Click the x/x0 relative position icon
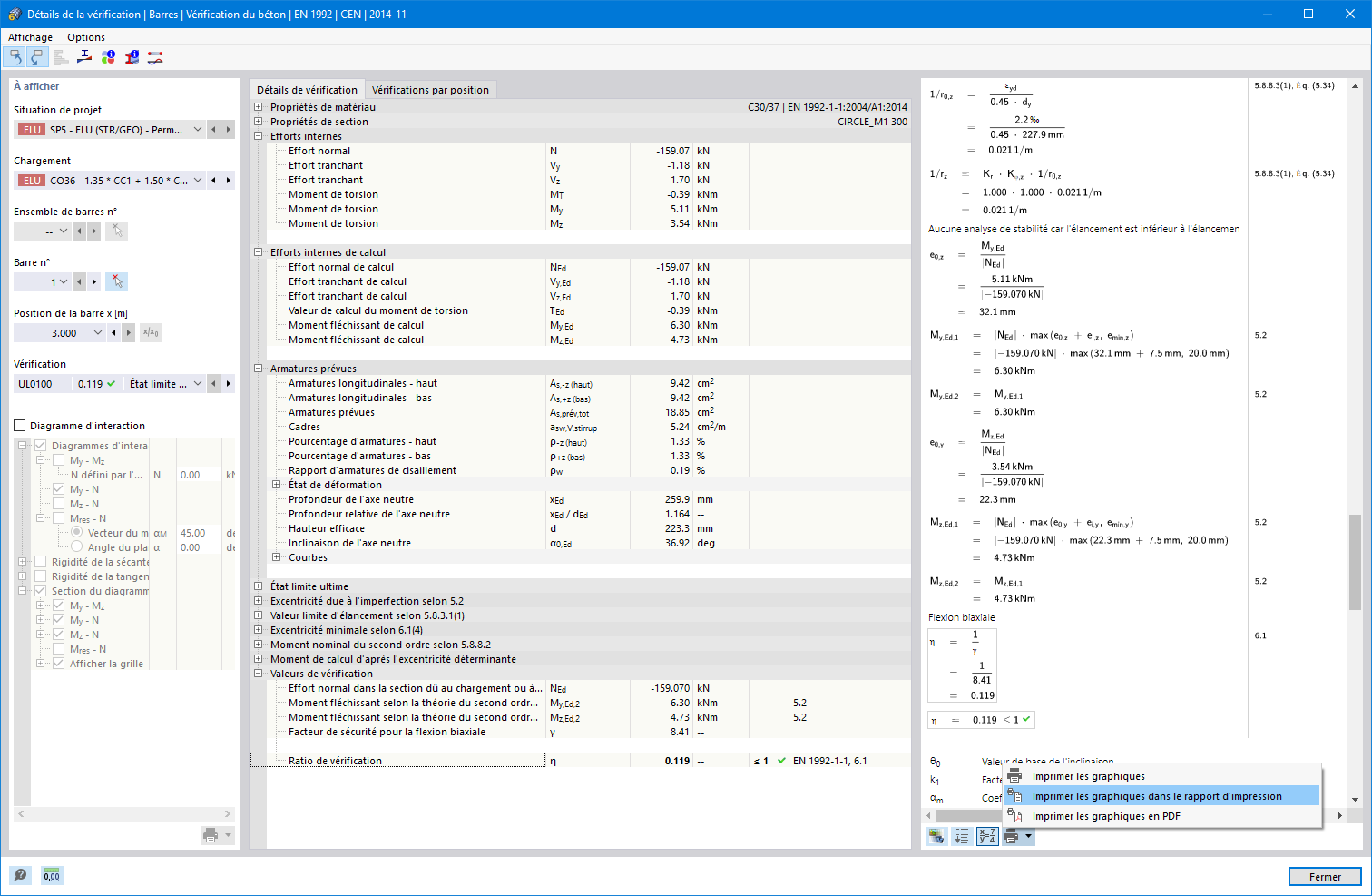This screenshot has width=1372, height=896. click(x=151, y=333)
